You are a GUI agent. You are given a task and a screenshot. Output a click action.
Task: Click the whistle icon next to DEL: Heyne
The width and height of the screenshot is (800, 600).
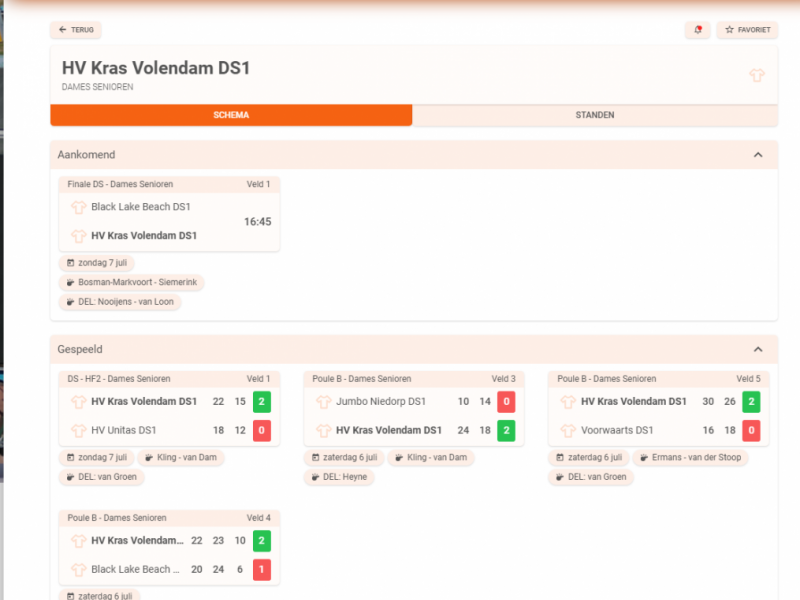pyautogui.click(x=315, y=477)
